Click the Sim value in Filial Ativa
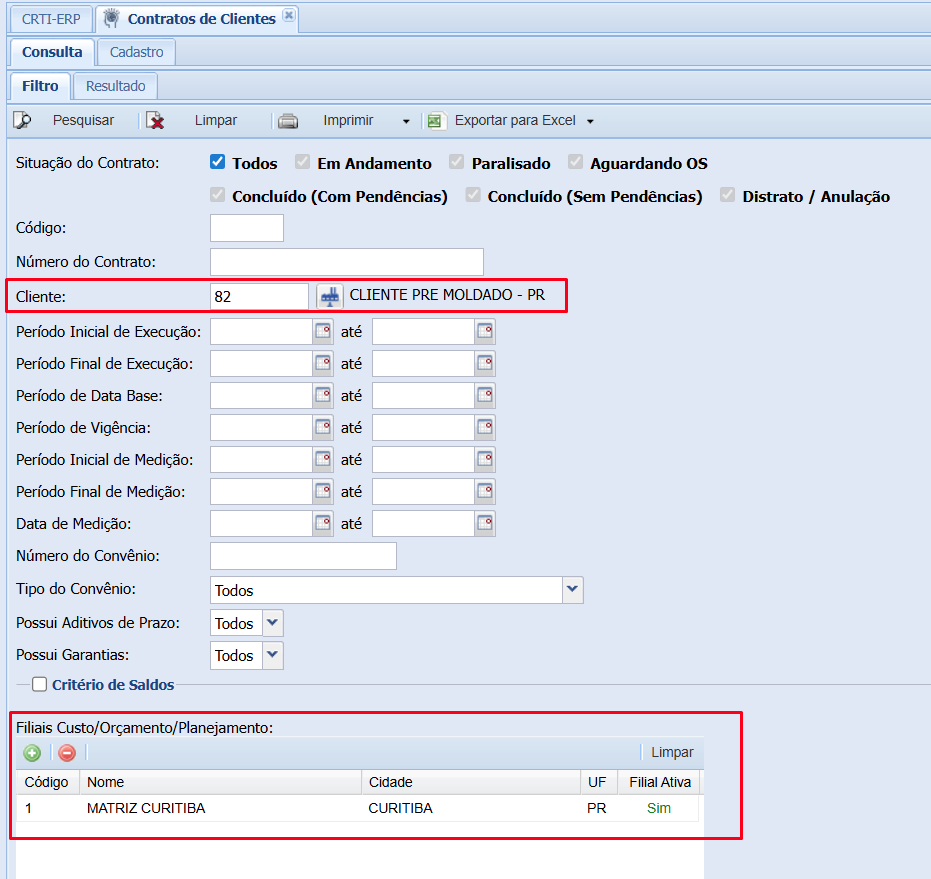Viewport: 931px width, 879px height. [659, 808]
